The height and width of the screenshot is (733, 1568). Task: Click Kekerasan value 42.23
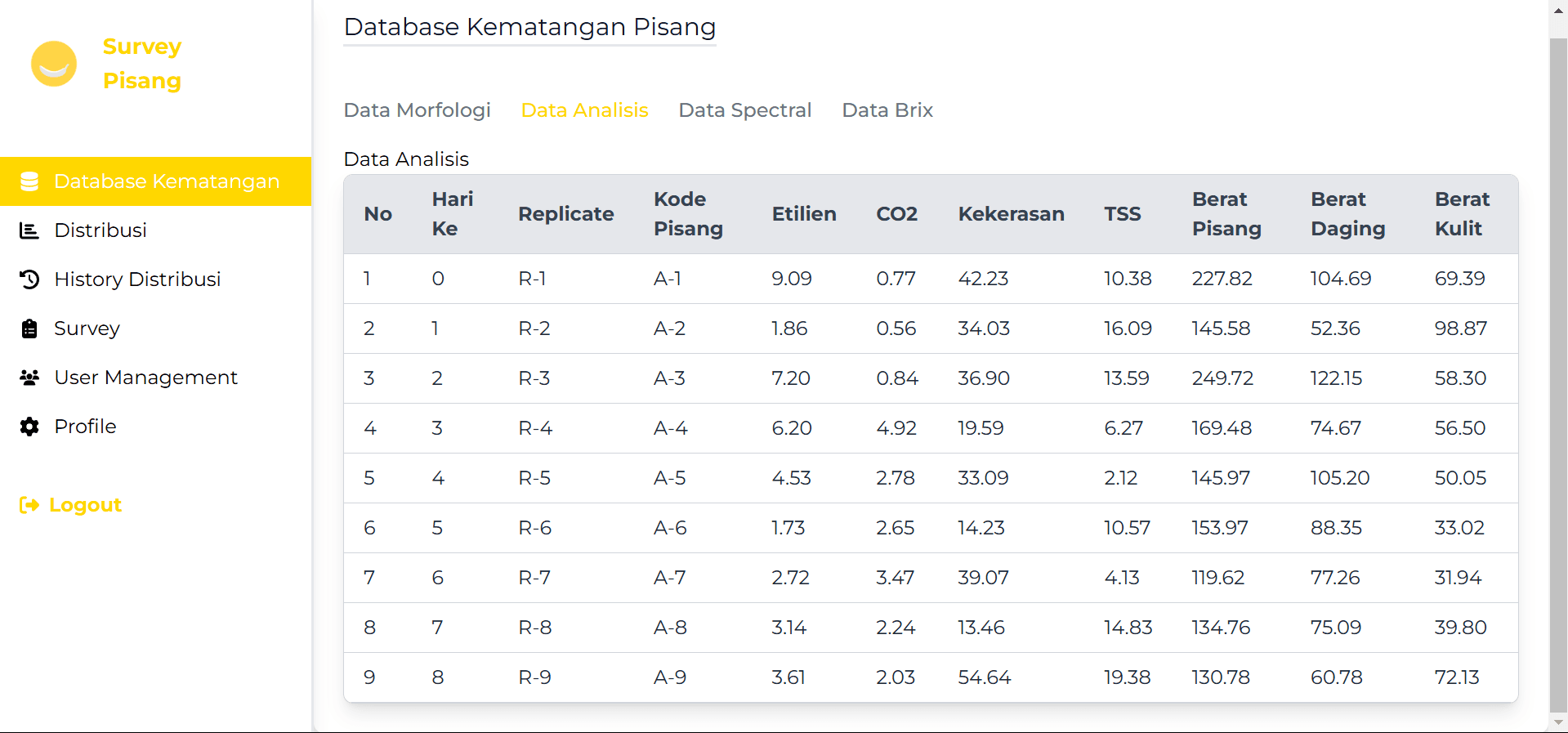click(x=983, y=279)
